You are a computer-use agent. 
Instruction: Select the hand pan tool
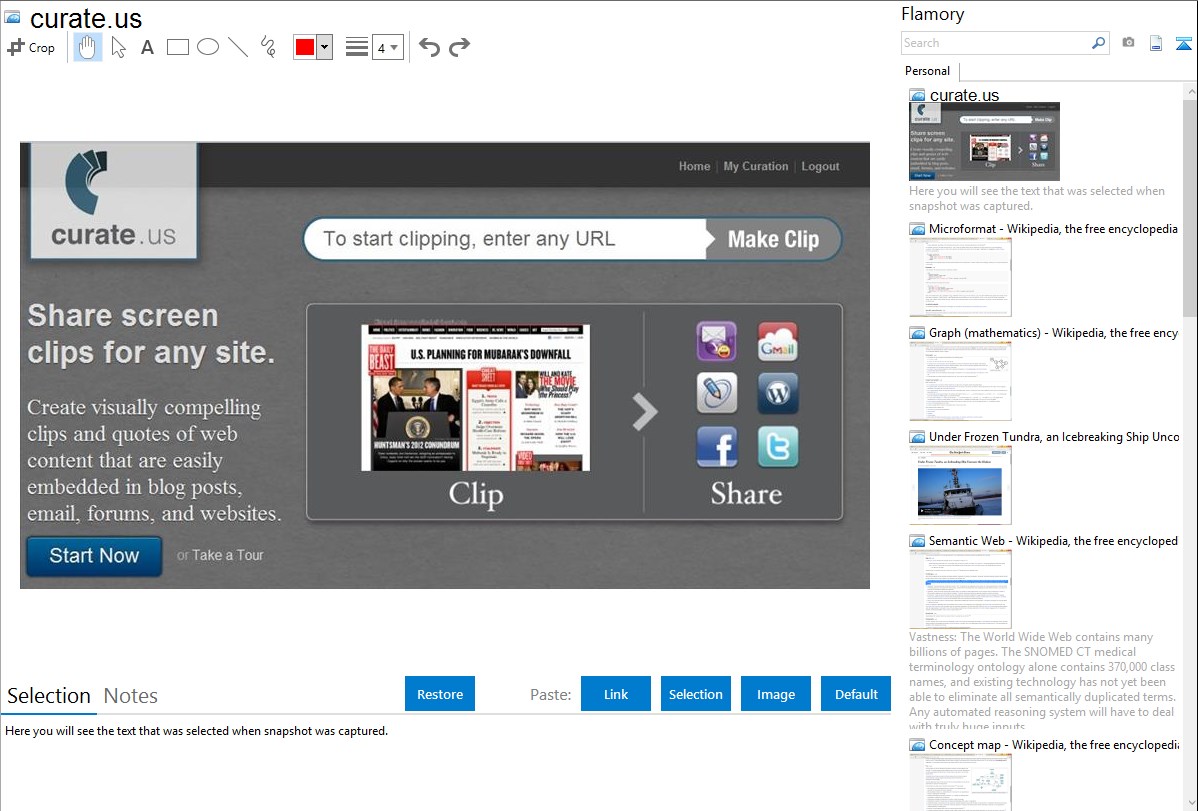(87, 47)
